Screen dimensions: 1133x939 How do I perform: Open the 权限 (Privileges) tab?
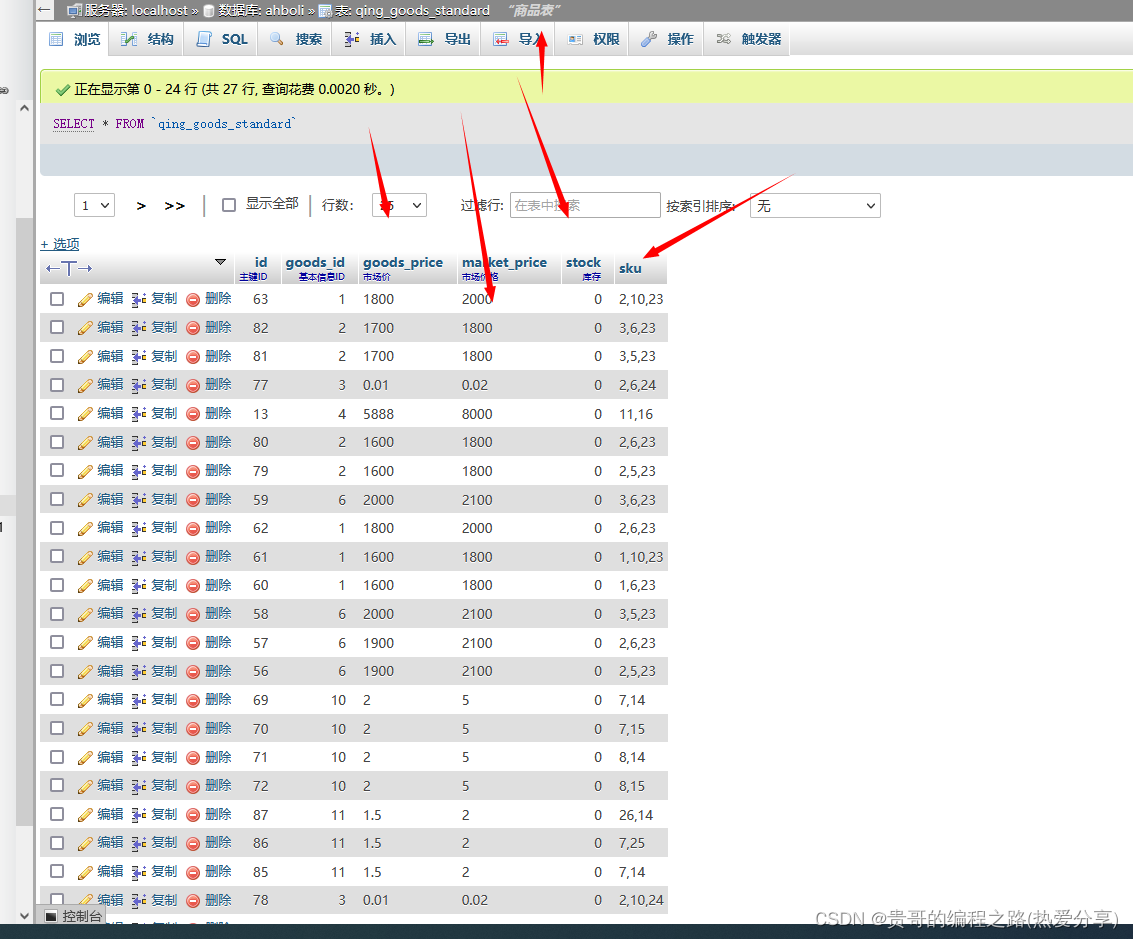pyautogui.click(x=593, y=39)
